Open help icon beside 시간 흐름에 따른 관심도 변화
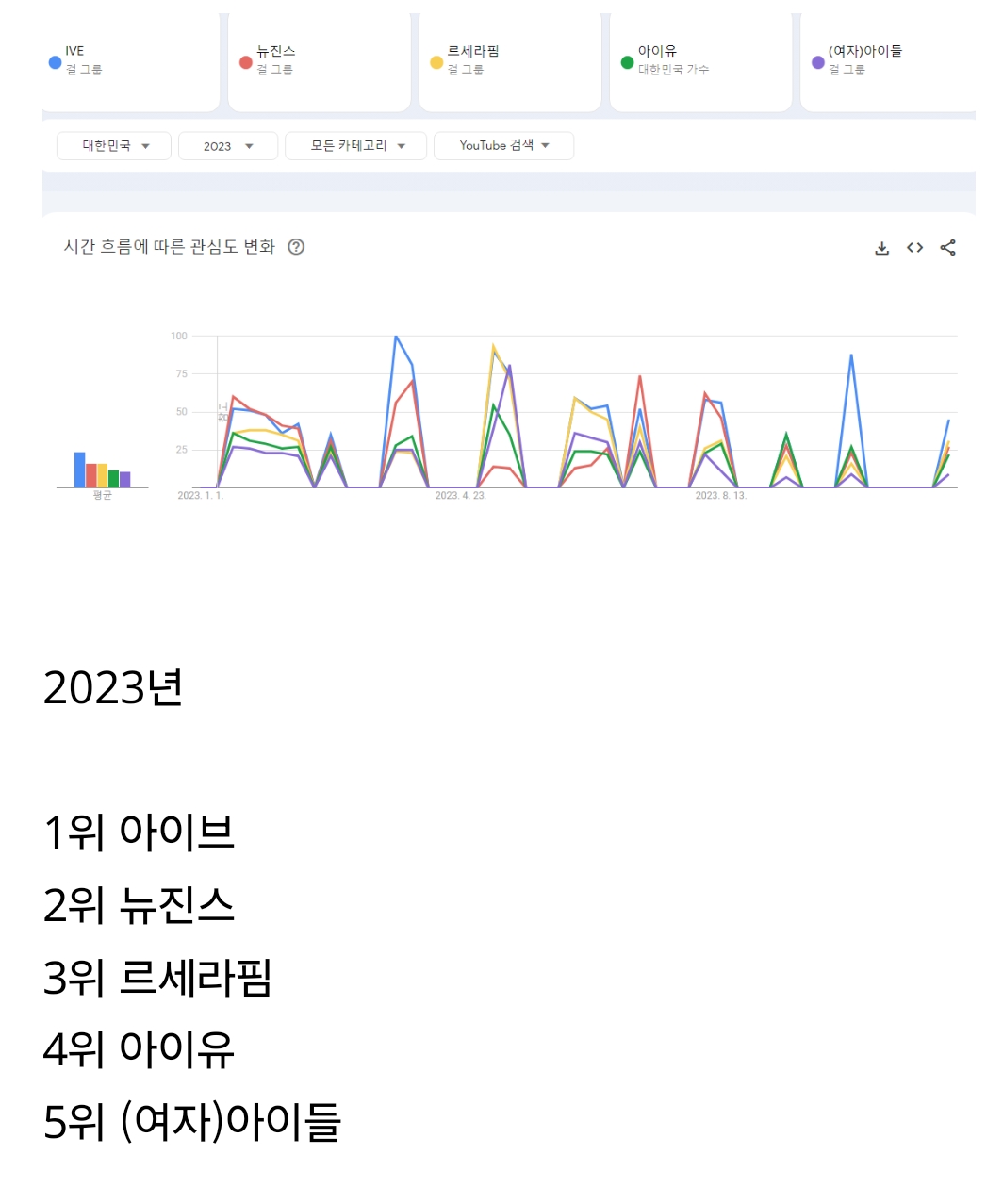Viewport: 1003px width, 1204px height. (296, 247)
